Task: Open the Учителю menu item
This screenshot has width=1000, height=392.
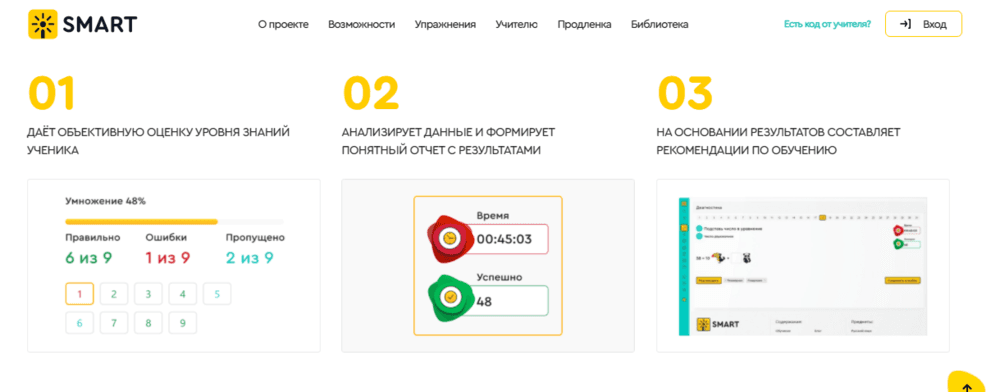Action: (x=517, y=24)
